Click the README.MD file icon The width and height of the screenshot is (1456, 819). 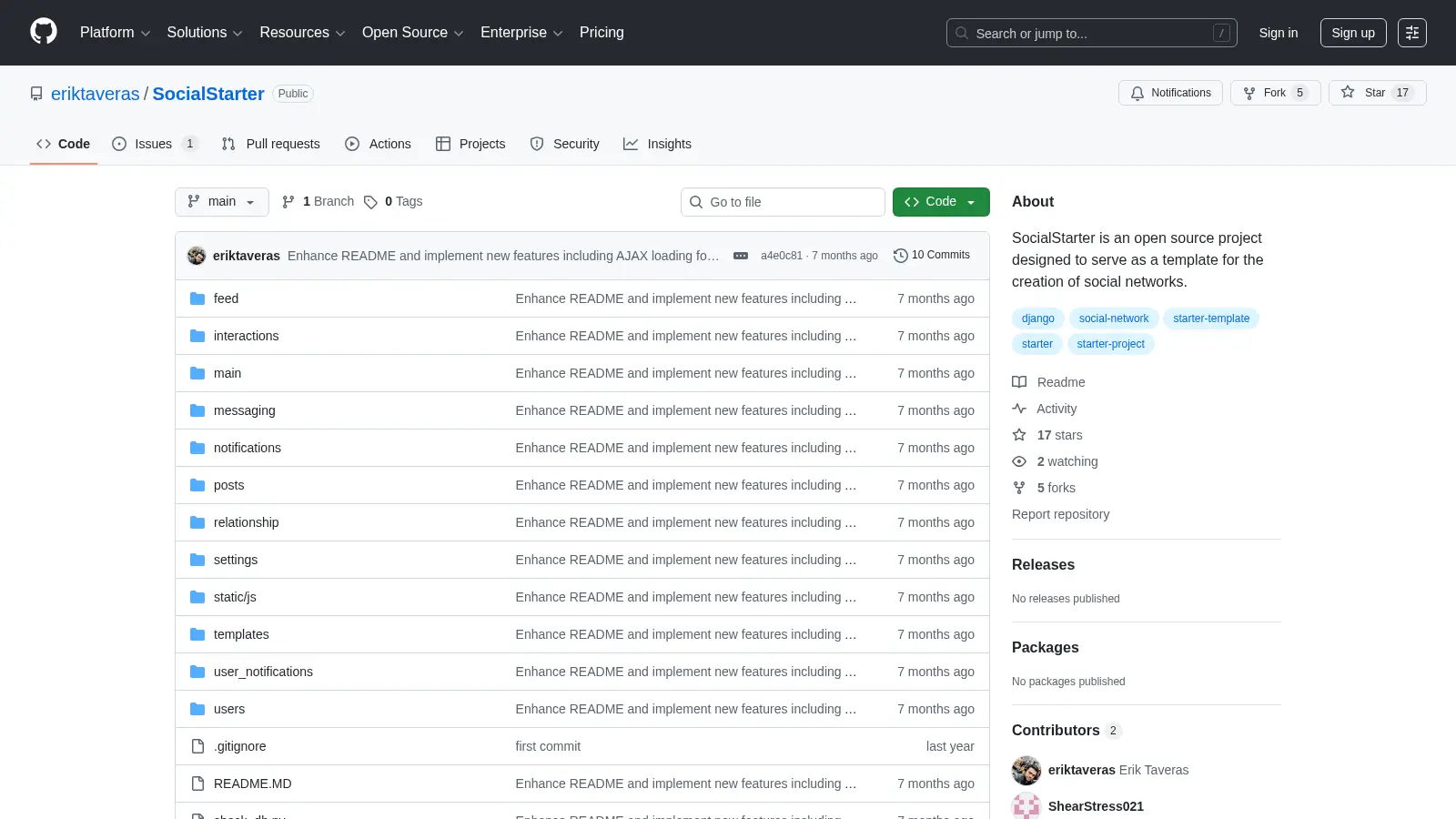click(197, 784)
